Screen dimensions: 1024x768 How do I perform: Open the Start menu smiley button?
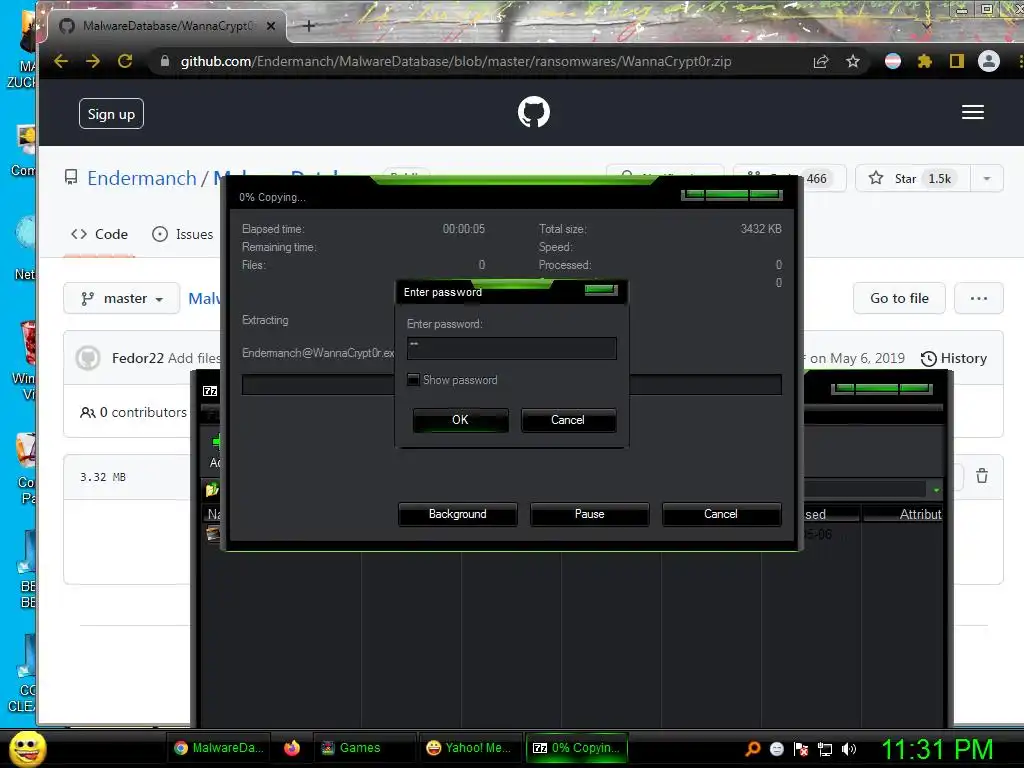[27, 748]
